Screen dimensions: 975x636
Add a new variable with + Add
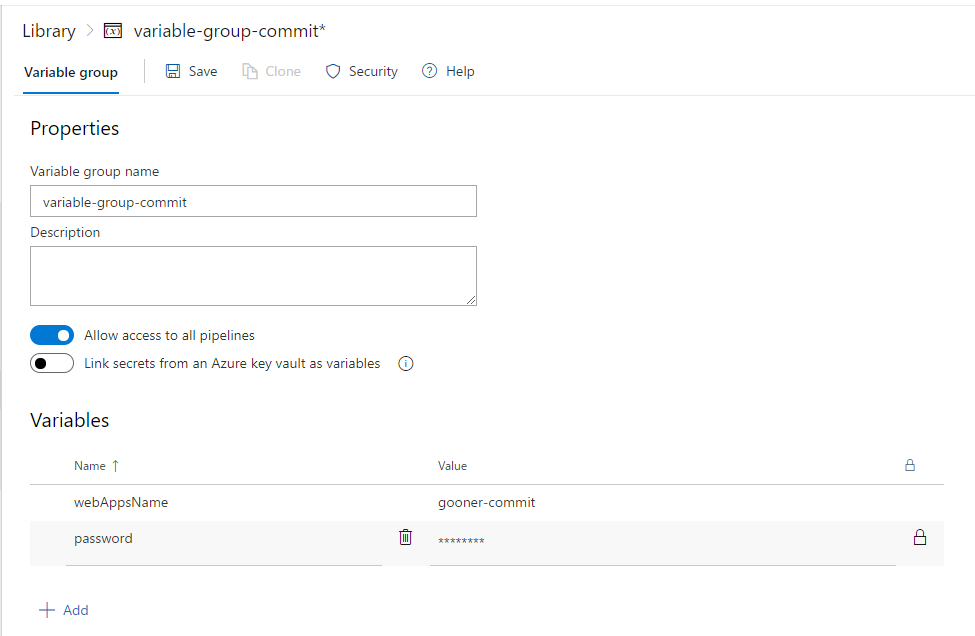[64, 610]
